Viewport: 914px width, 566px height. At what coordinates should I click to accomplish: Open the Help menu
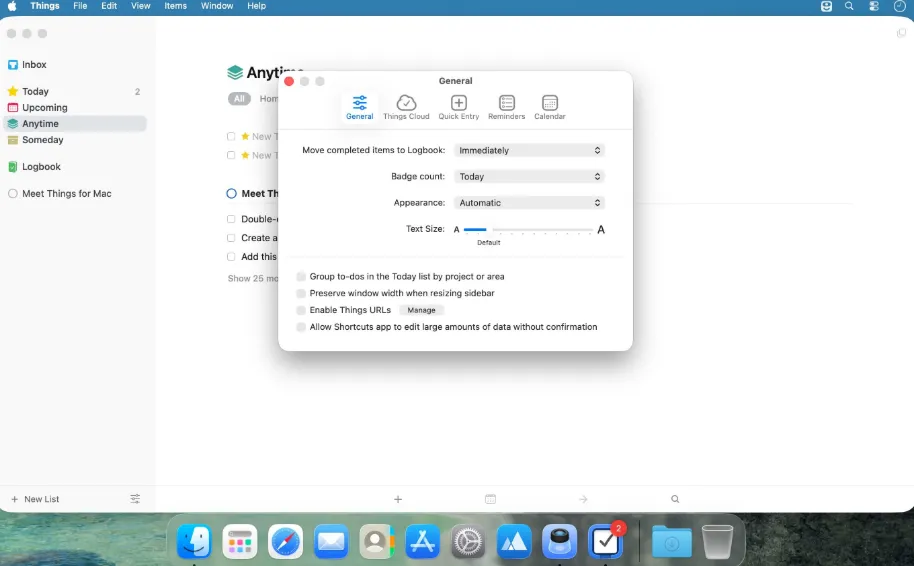256,6
